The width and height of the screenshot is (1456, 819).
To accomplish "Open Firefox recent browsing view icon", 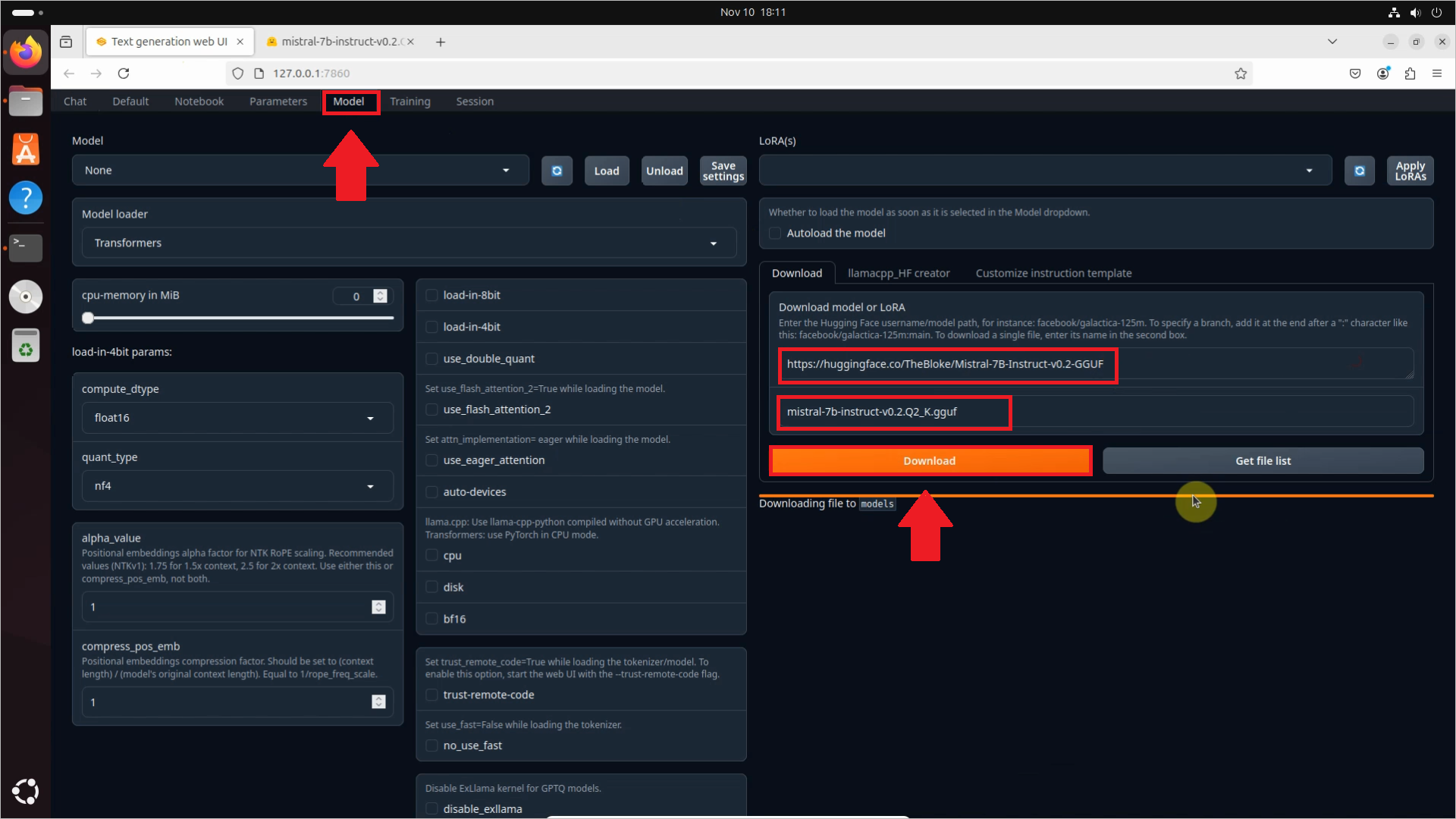I will point(66,42).
